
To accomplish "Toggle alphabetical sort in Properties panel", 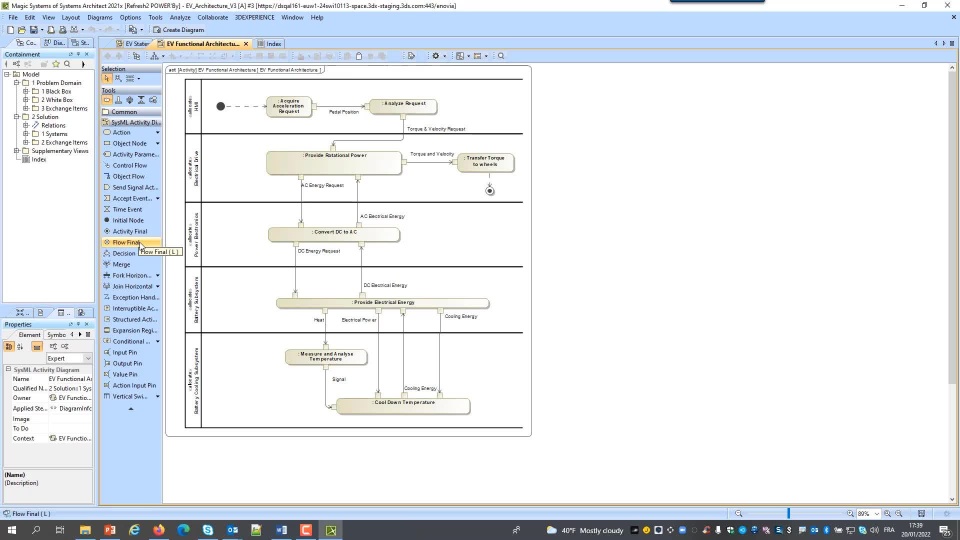I will (20, 347).
